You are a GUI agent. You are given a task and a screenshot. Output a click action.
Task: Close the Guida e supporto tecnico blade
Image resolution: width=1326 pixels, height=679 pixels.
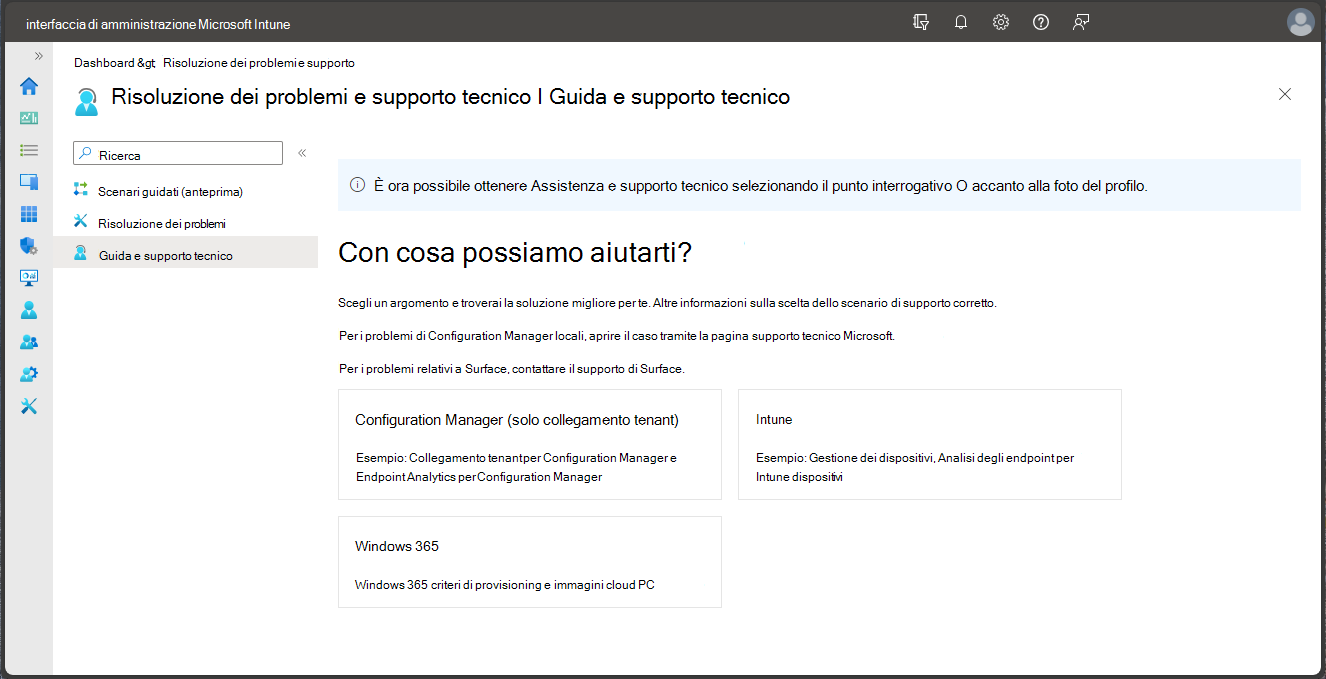click(1285, 94)
